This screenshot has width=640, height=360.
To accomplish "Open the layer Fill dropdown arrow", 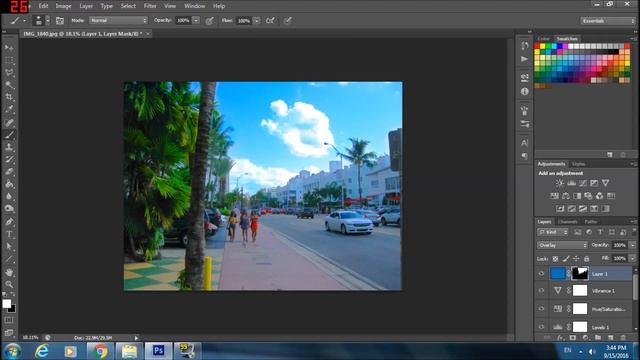I will coord(633,258).
